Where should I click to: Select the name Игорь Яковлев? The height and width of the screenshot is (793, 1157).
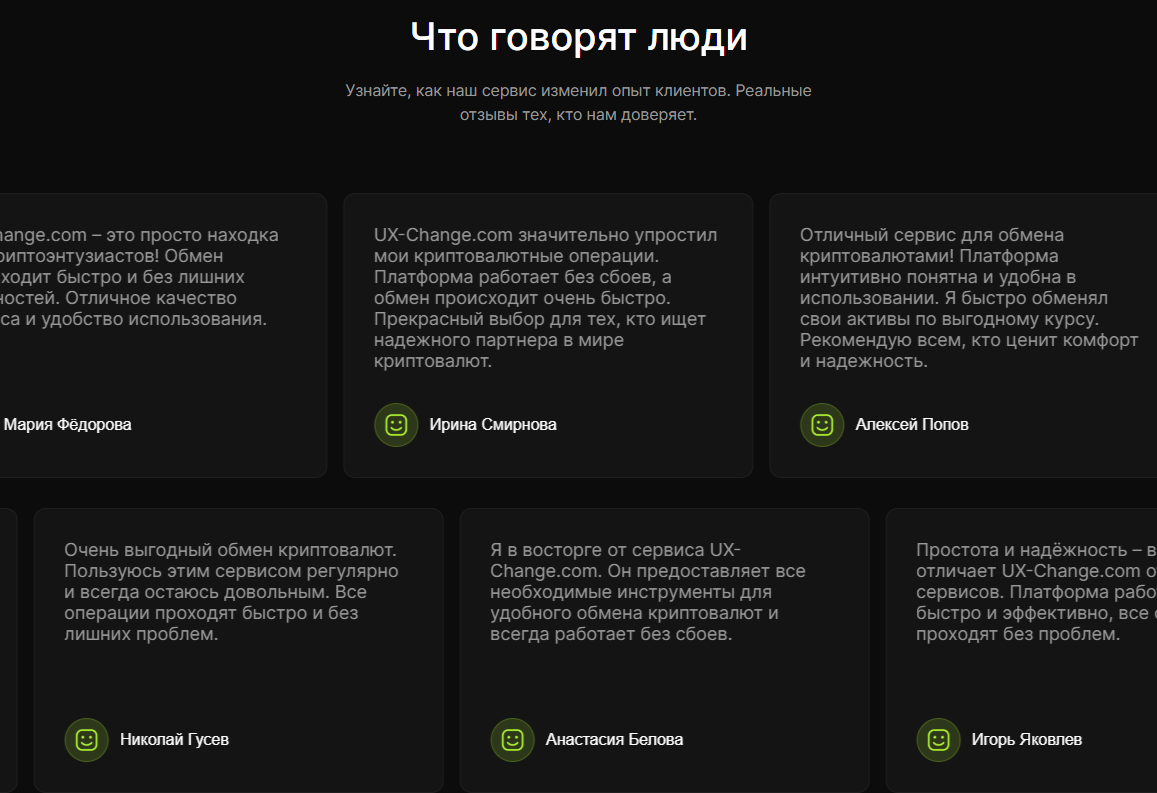click(x=1026, y=740)
